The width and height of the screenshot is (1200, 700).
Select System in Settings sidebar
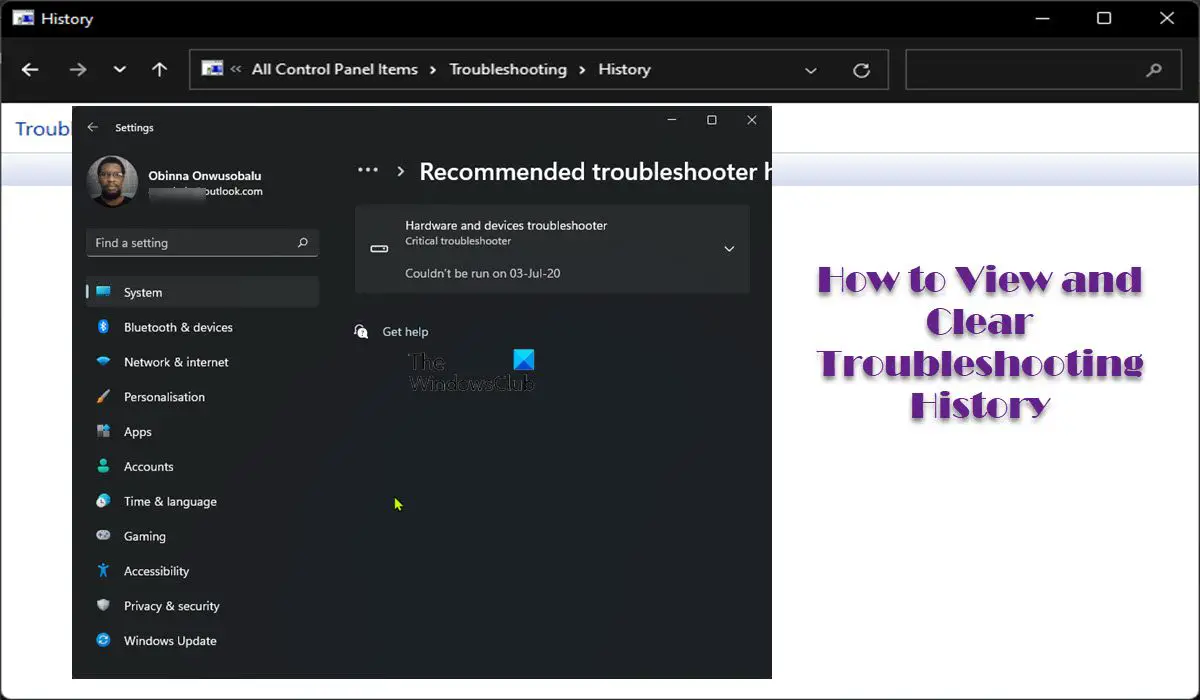point(203,292)
